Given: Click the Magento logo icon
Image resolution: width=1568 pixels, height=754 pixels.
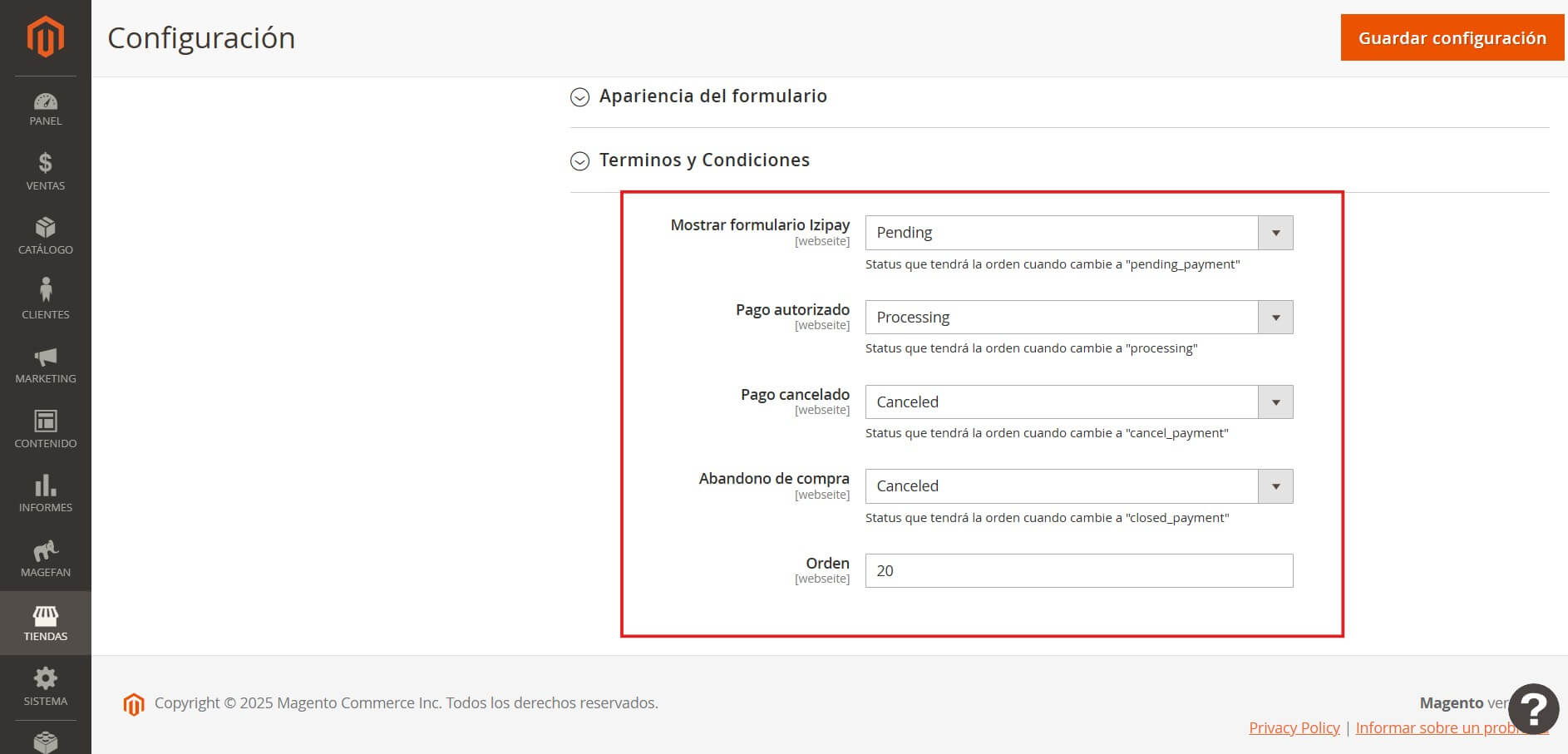Looking at the screenshot, I should 45,37.
